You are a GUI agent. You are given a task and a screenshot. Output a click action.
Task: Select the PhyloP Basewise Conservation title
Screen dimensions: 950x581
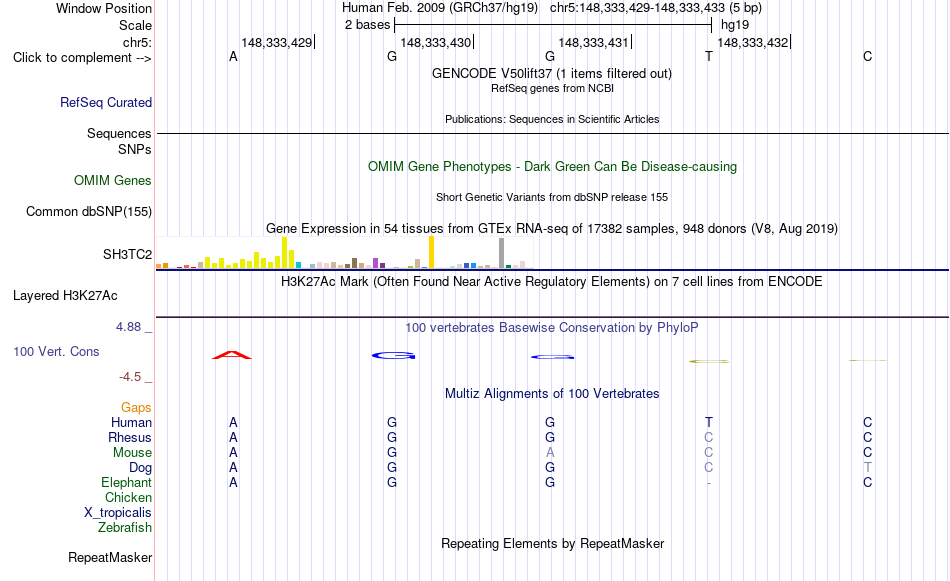coord(552,328)
